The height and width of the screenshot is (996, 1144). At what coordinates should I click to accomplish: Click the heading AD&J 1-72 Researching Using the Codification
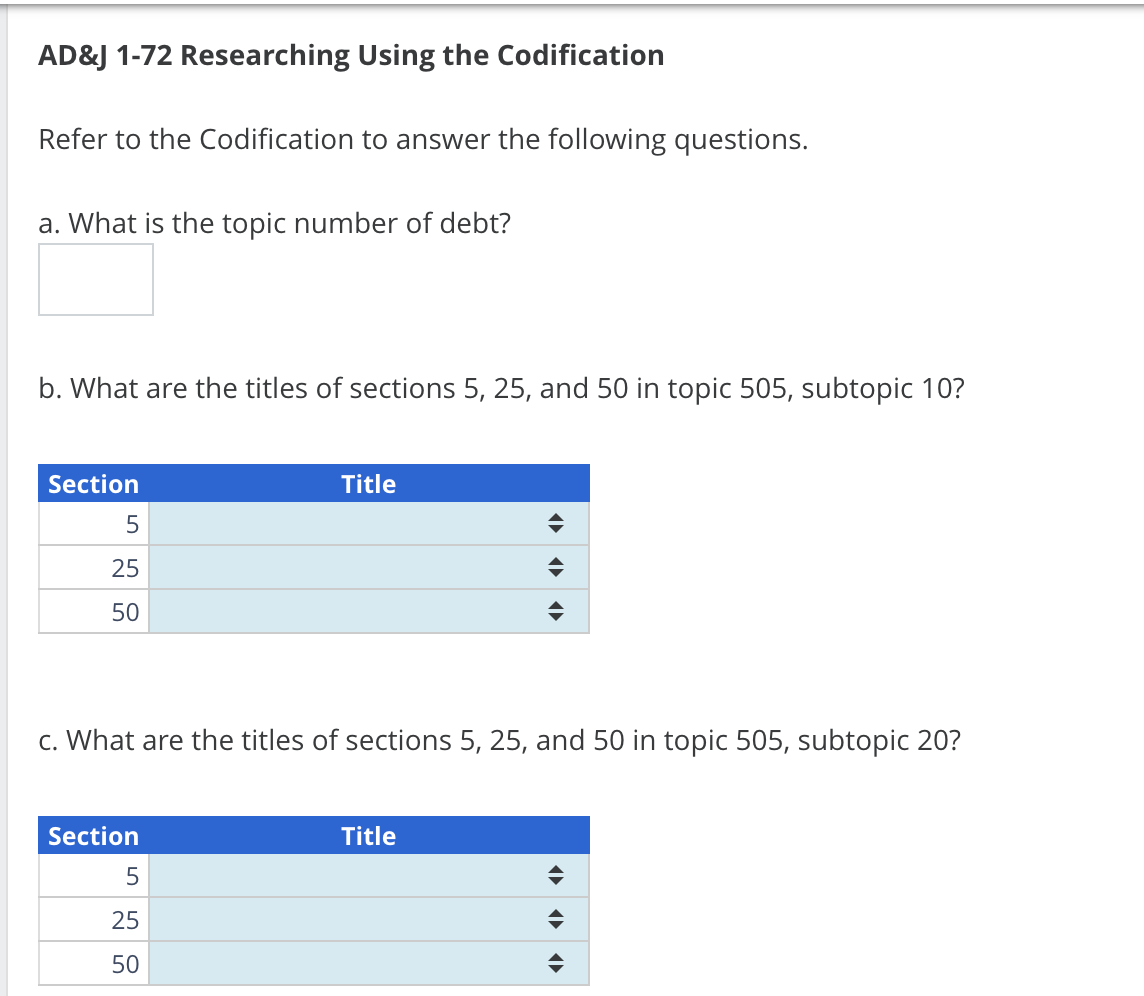(350, 56)
